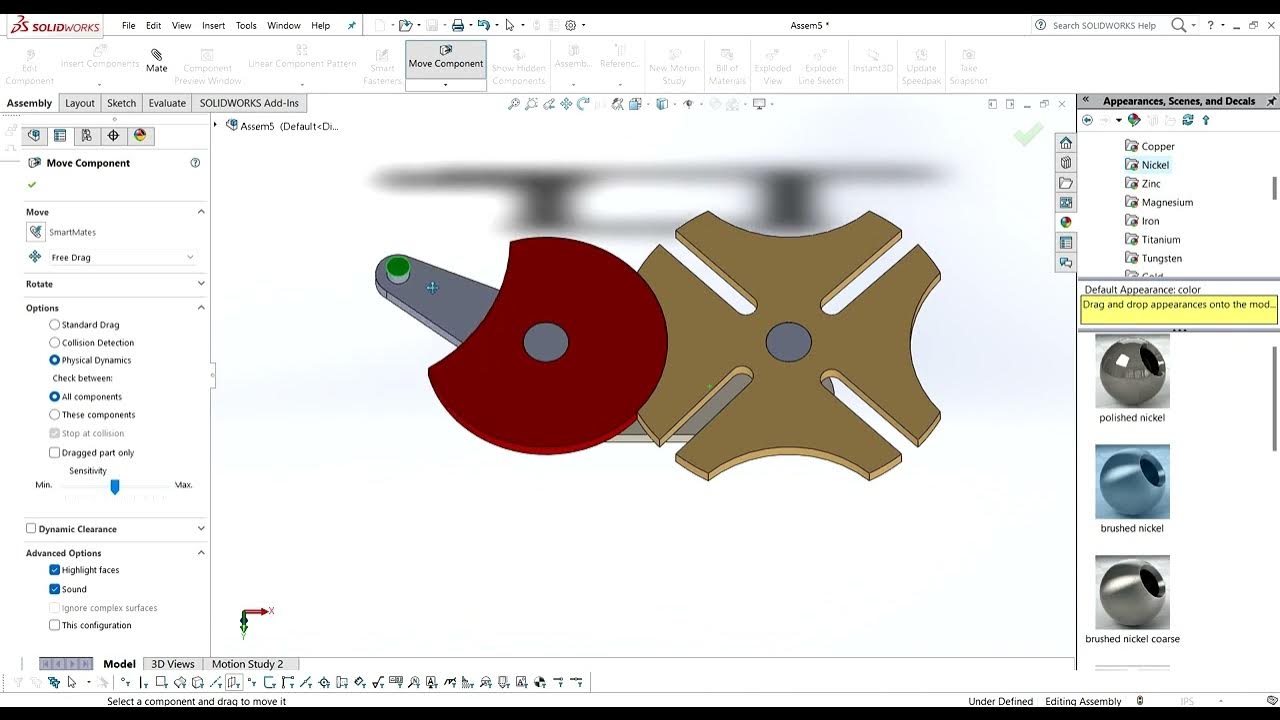Image resolution: width=1280 pixels, height=720 pixels.
Task: Click the Move Component help icon
Action: pos(195,163)
